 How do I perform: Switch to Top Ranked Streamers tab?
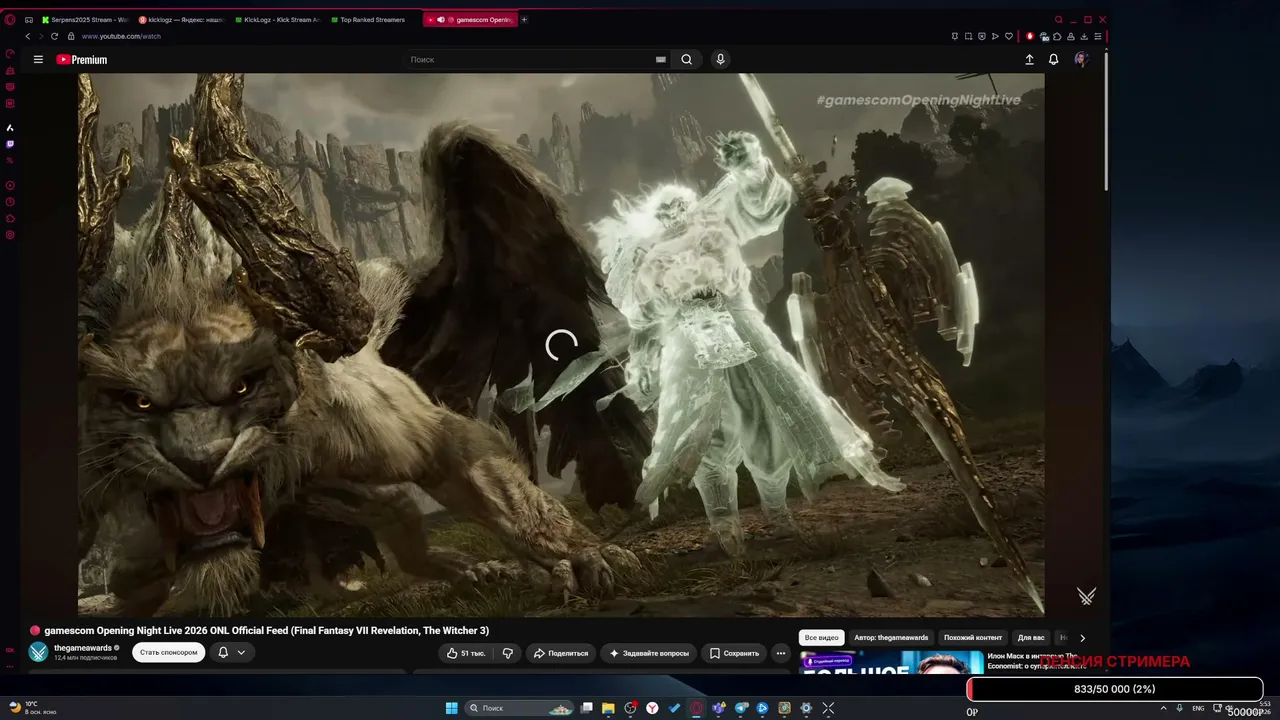373,20
